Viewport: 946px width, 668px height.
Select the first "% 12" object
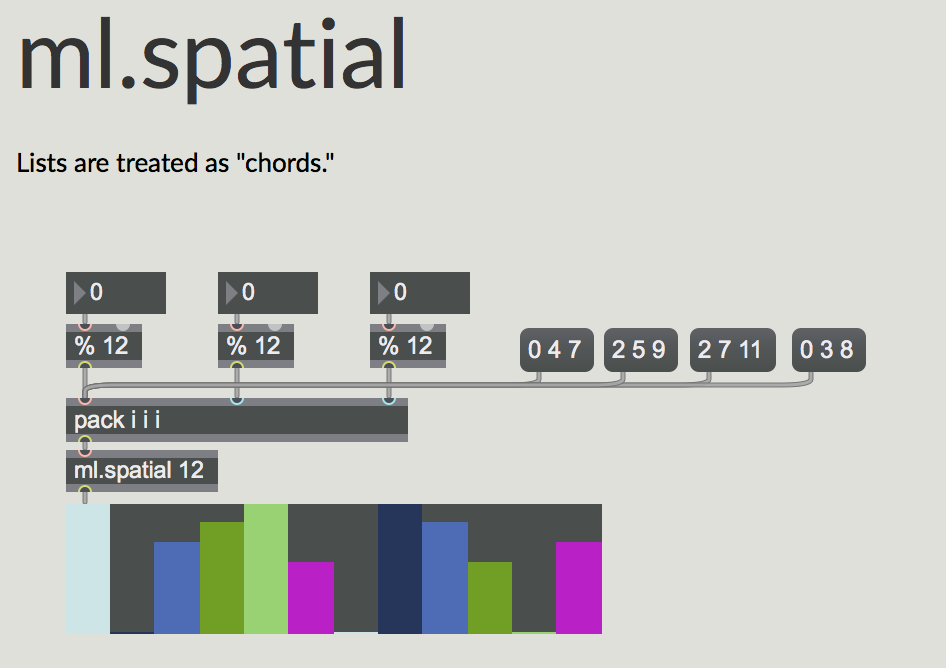103,346
